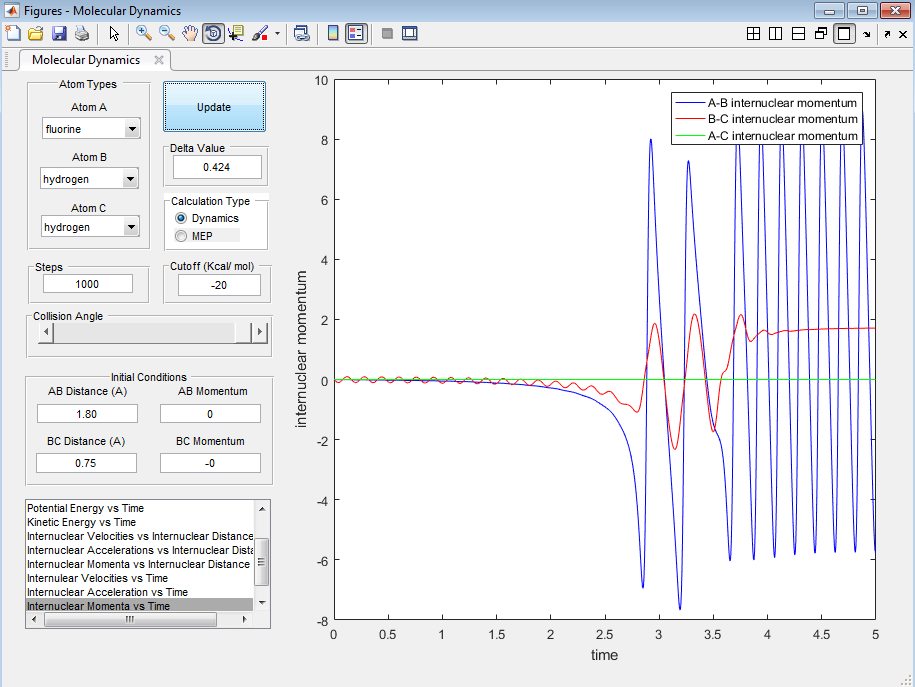915x687 pixels.
Task: Open the Atom A dropdown
Action: (131, 129)
